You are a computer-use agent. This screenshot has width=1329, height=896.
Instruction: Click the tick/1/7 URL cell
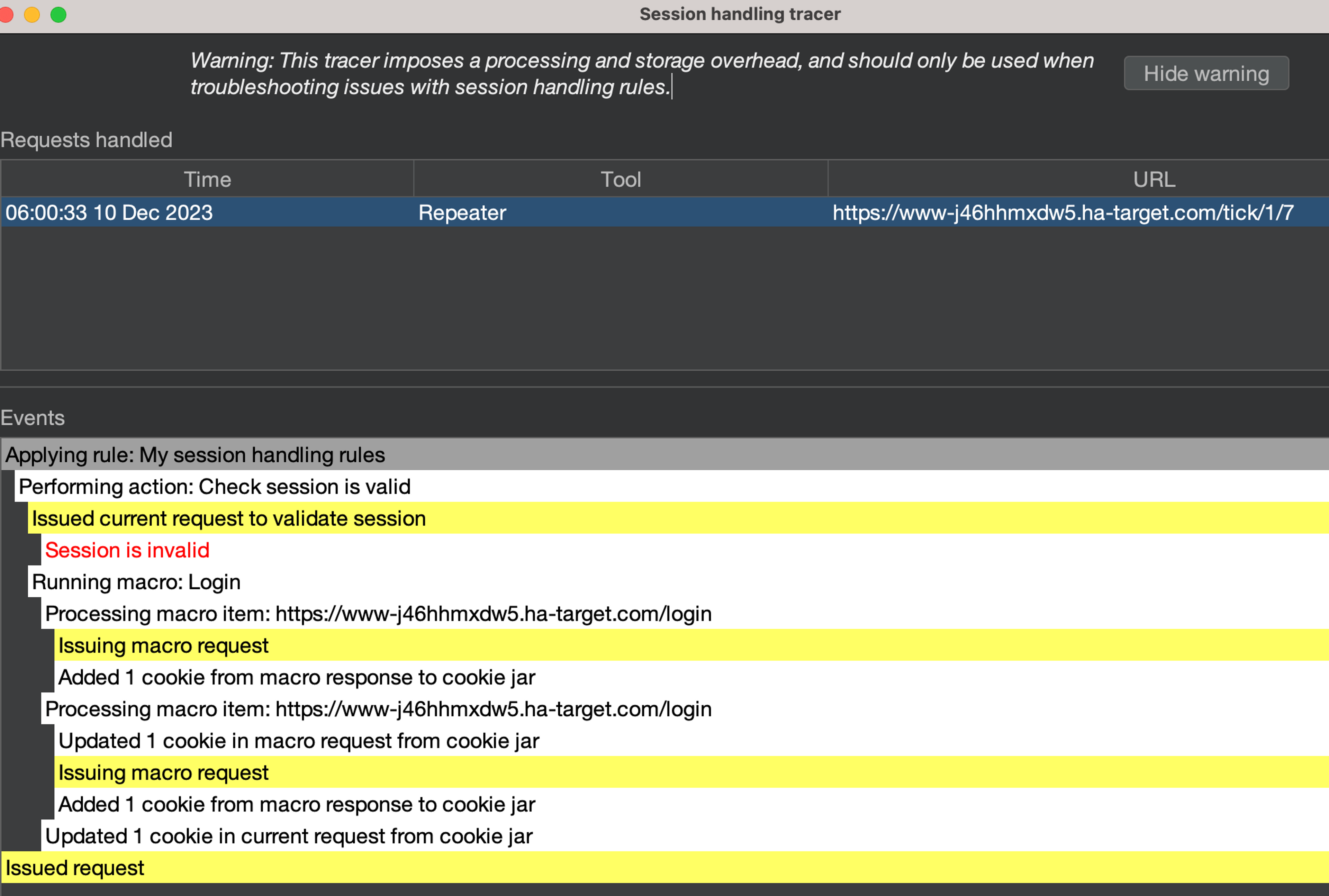[x=1063, y=212]
